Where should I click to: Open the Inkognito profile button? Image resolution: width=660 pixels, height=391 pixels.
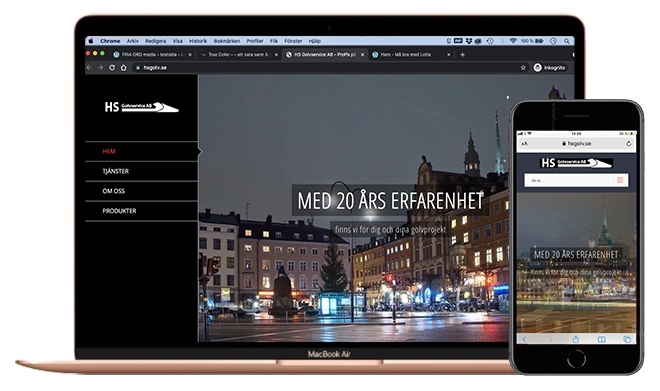(549, 68)
